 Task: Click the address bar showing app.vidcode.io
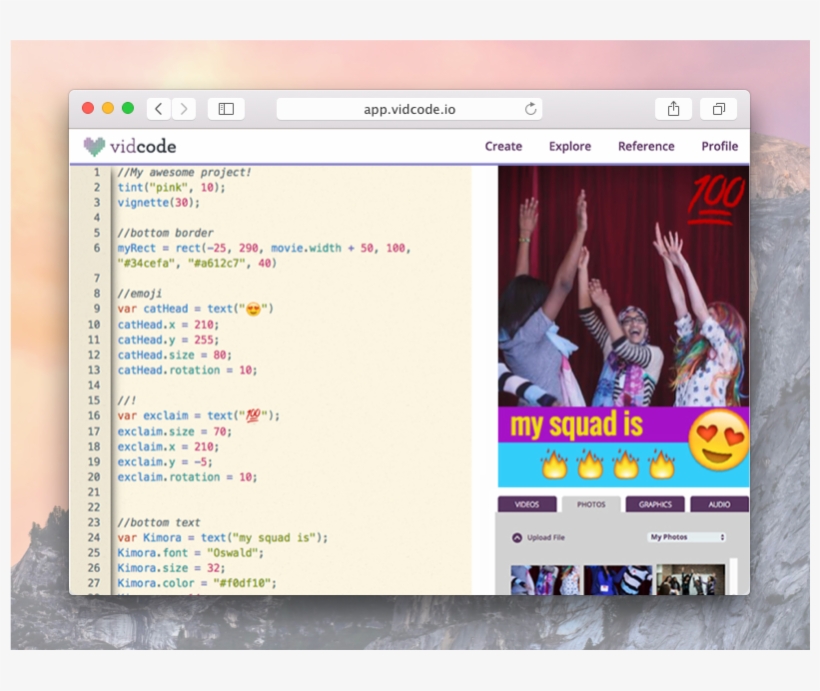(x=410, y=110)
